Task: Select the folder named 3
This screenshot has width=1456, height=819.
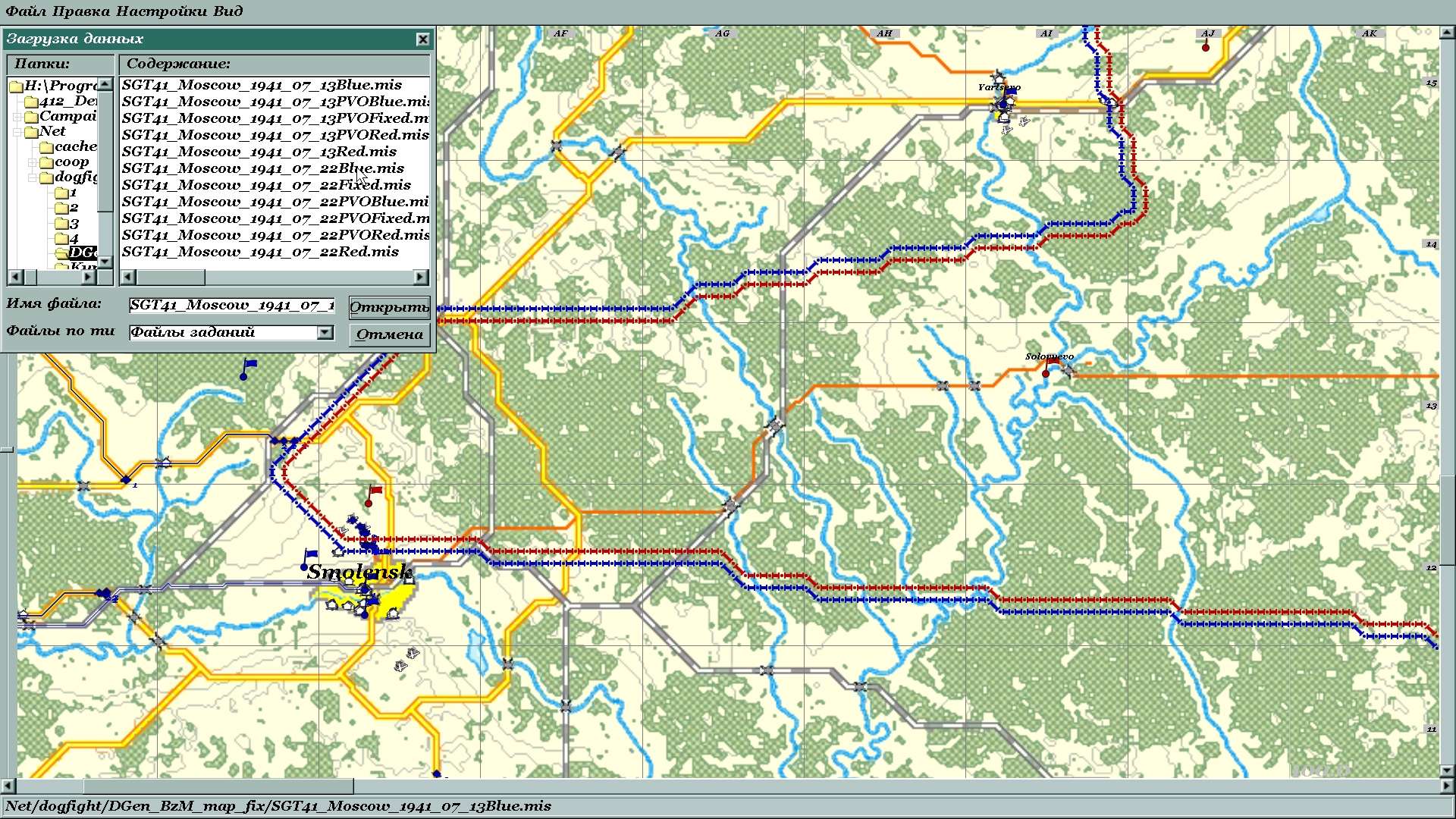Action: pyautogui.click(x=74, y=224)
